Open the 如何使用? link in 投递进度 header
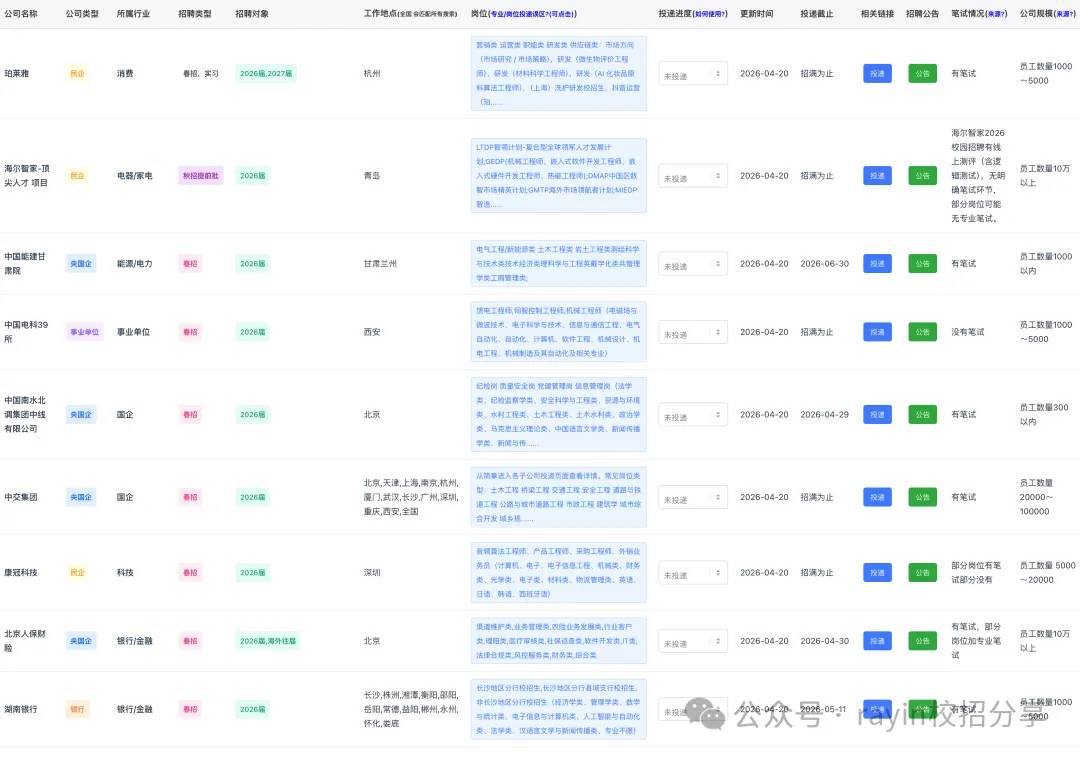The width and height of the screenshot is (1080, 757). (x=709, y=14)
